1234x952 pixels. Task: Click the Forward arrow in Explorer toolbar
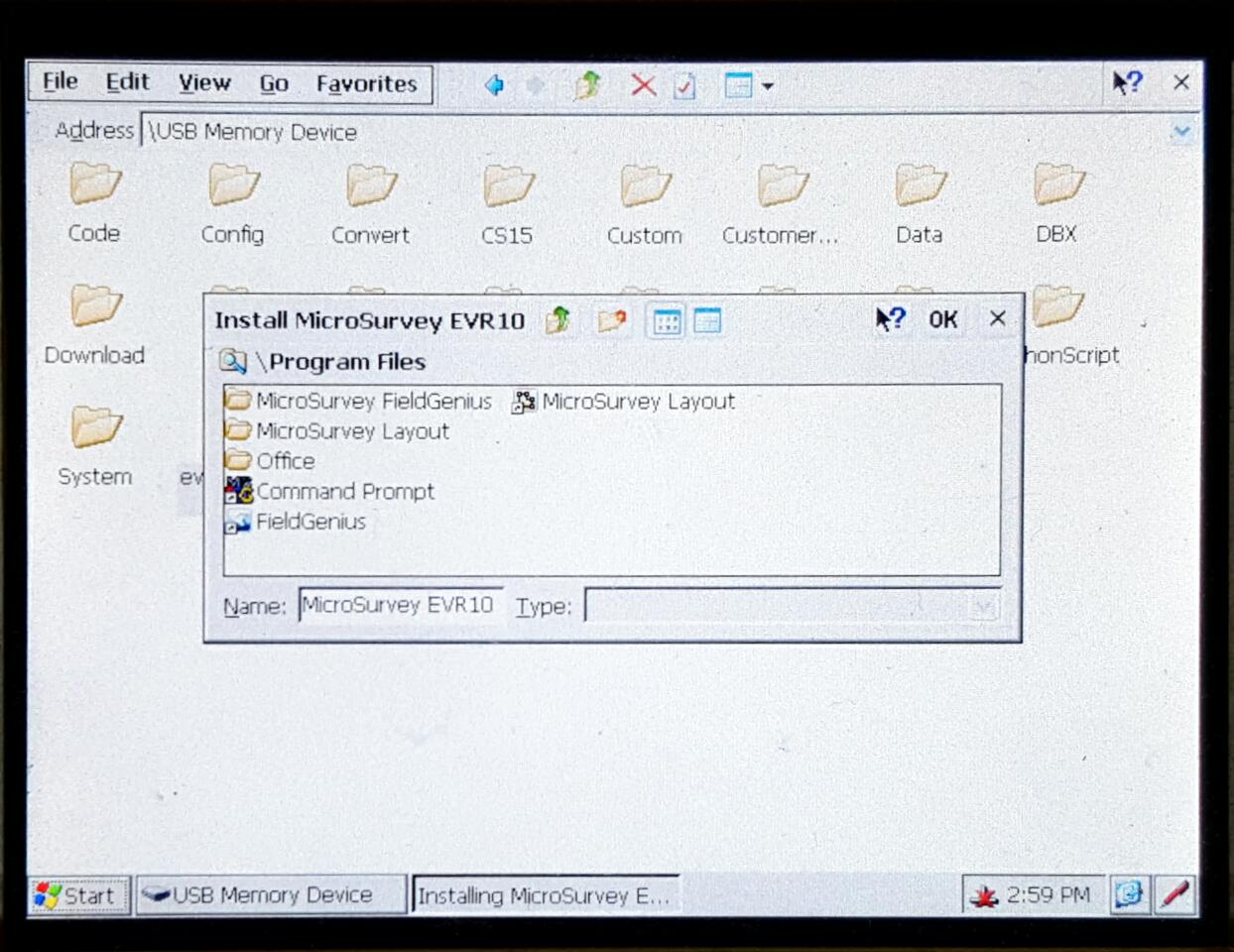pos(536,86)
